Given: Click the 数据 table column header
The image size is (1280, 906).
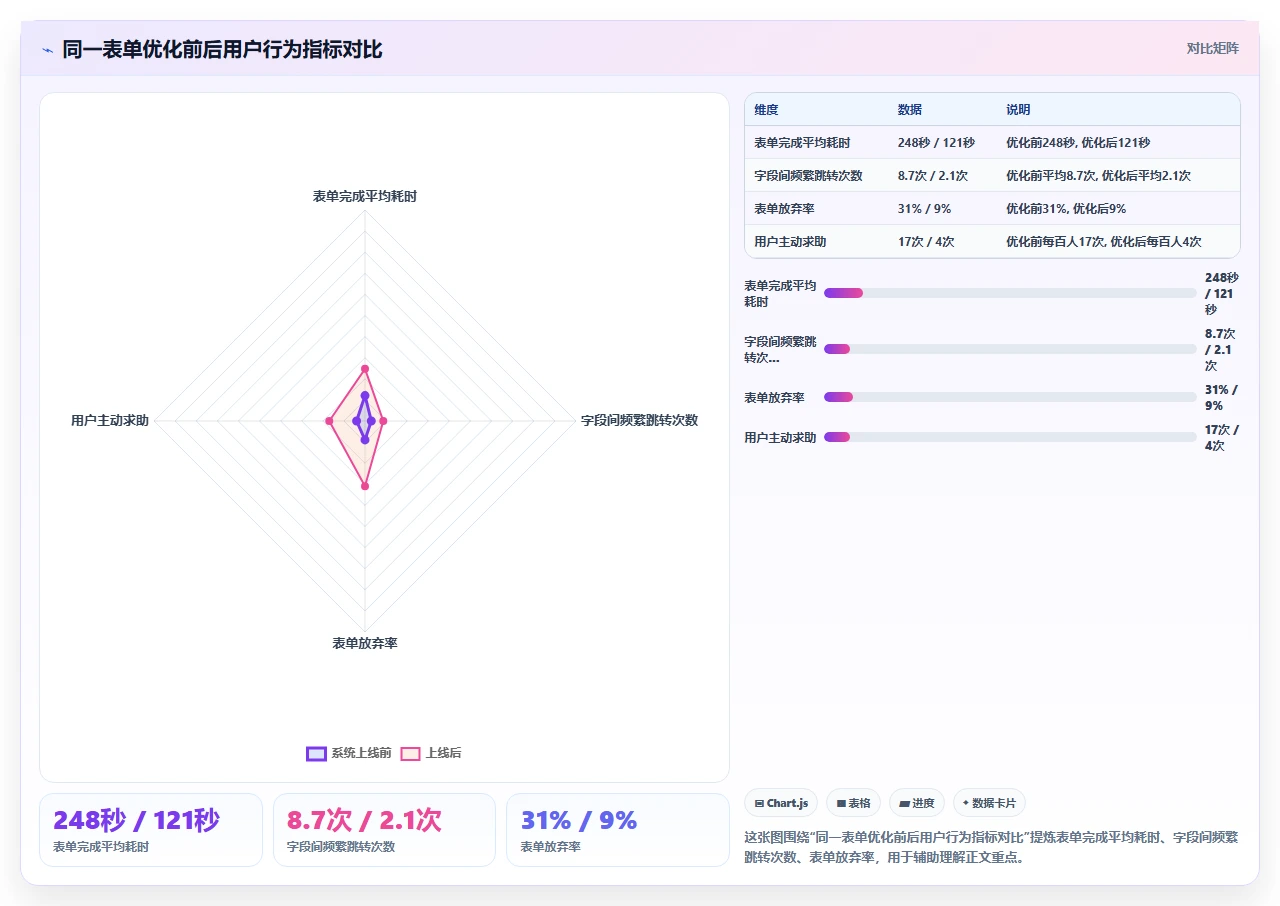Looking at the screenshot, I should tap(910, 110).
